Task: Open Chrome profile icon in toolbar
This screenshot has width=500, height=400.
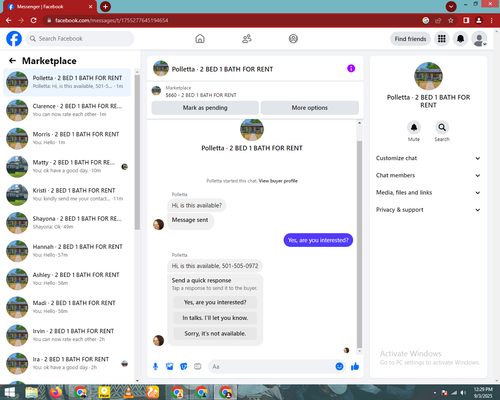Action: pos(479,20)
